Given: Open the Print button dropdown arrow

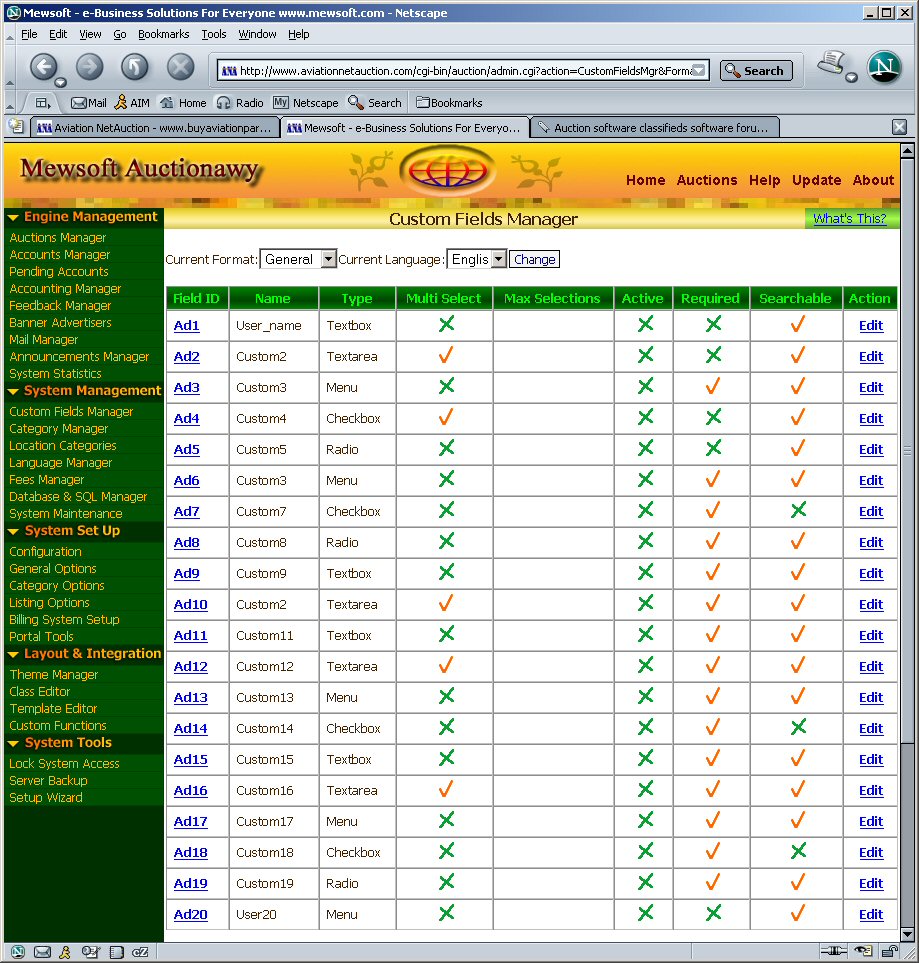Looking at the screenshot, I should click(x=851, y=77).
